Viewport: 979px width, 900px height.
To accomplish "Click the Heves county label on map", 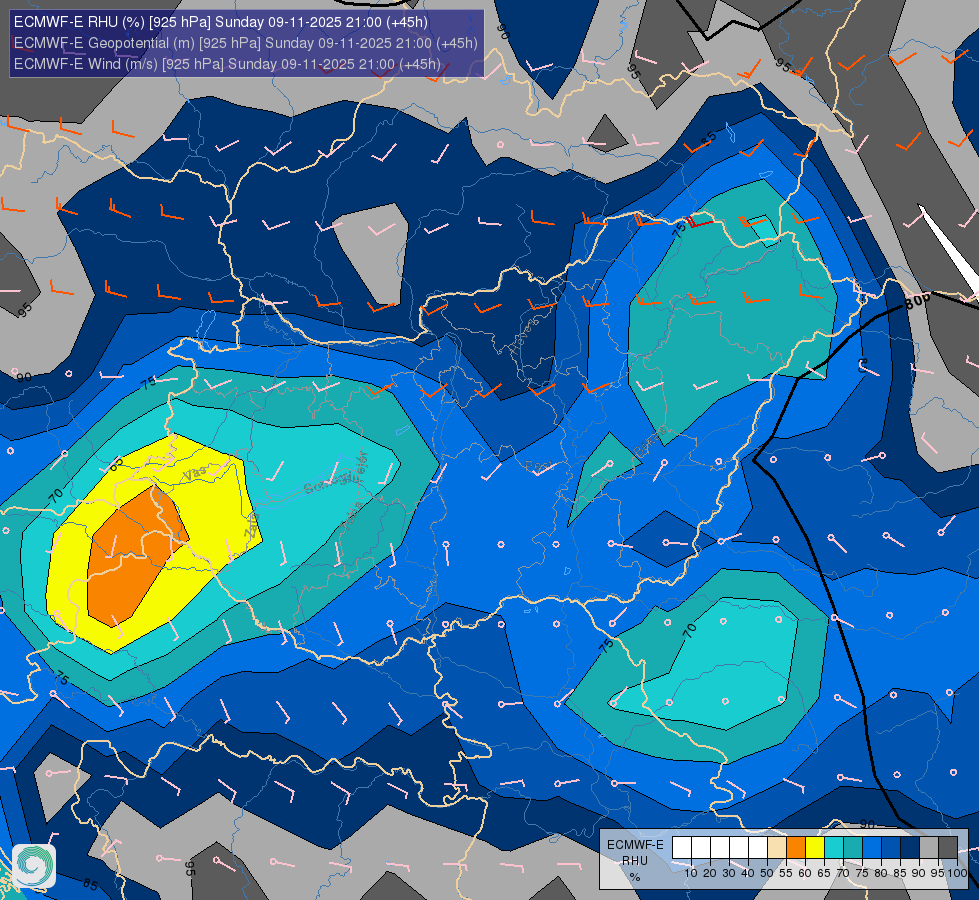I will pos(524,336).
